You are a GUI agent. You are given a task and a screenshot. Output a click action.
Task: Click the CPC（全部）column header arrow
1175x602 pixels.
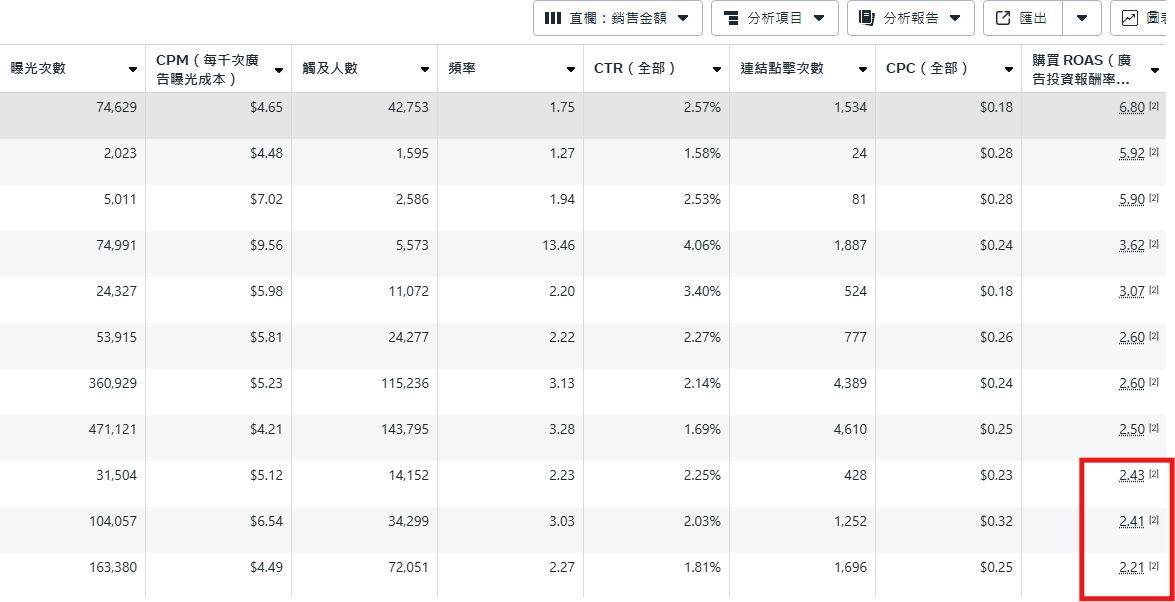[1009, 70]
